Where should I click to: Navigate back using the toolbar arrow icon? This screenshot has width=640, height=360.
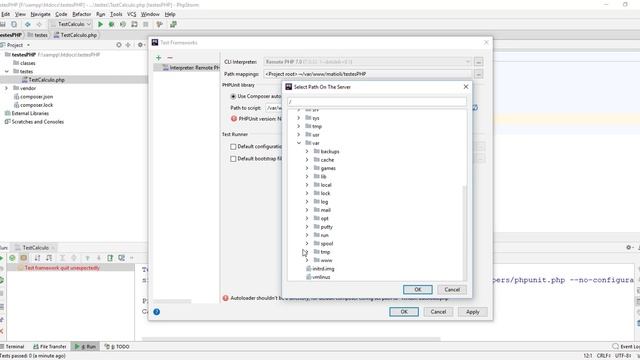tap(28, 24)
